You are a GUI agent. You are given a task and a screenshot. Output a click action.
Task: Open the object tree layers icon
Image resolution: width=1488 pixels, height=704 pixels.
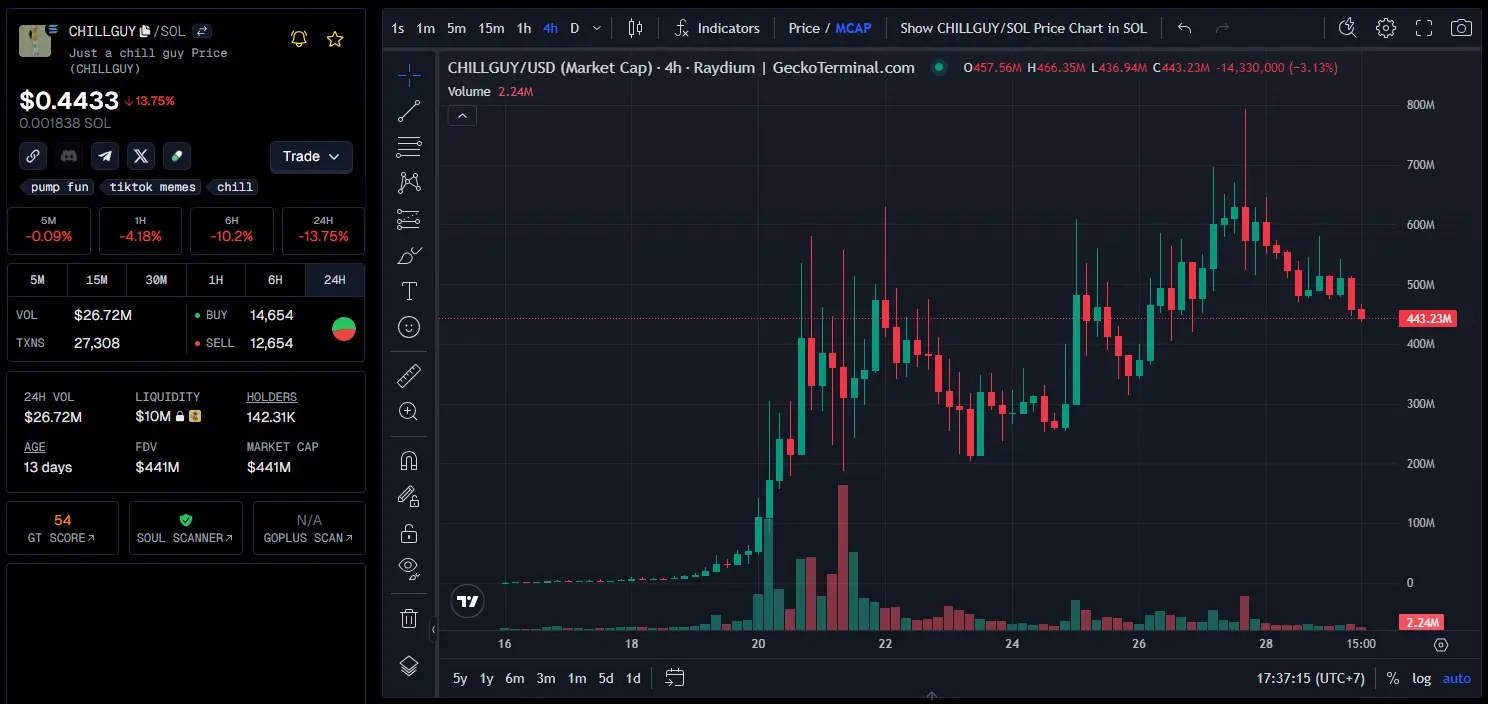click(409, 666)
